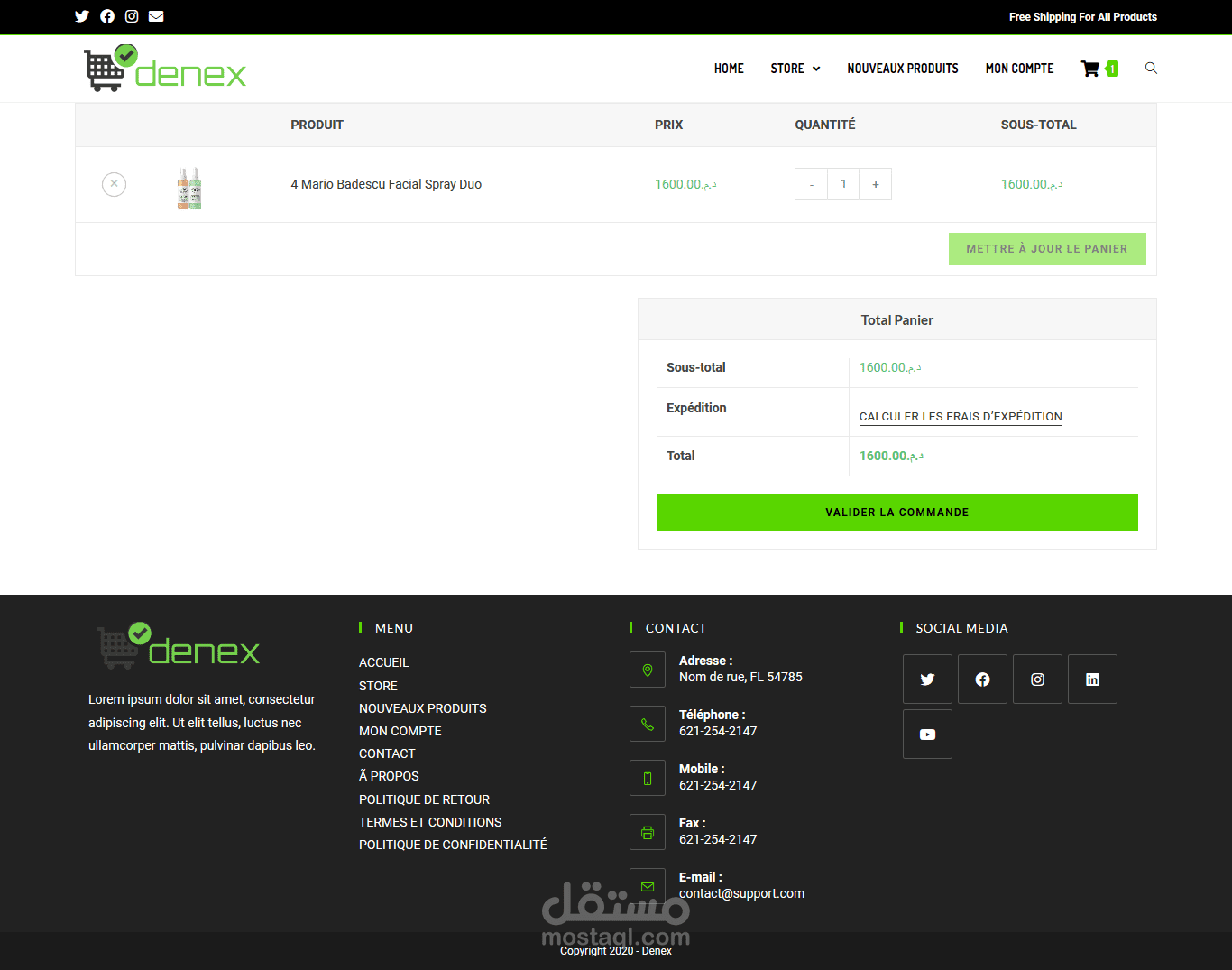Open footer Store link

point(378,686)
